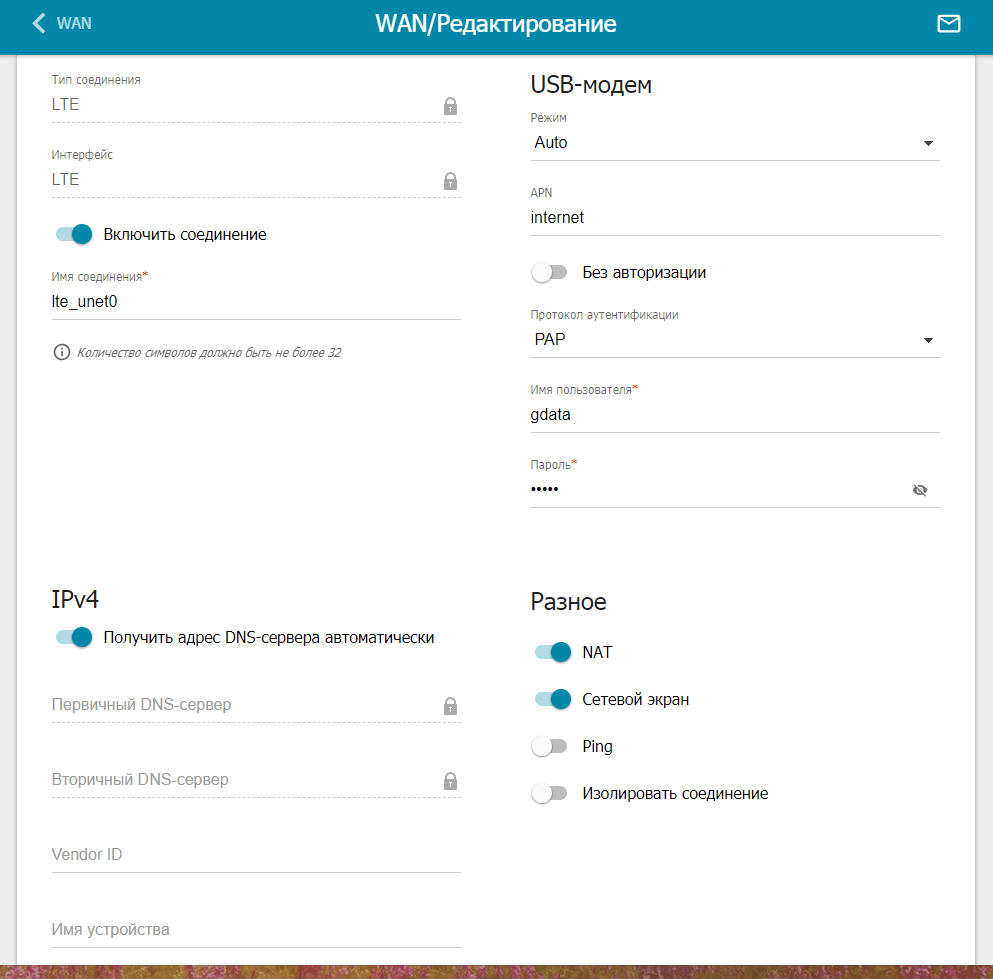Viewport: 993px width, 979px height.
Task: Enable the Без авторизации switch
Action: pos(550,272)
